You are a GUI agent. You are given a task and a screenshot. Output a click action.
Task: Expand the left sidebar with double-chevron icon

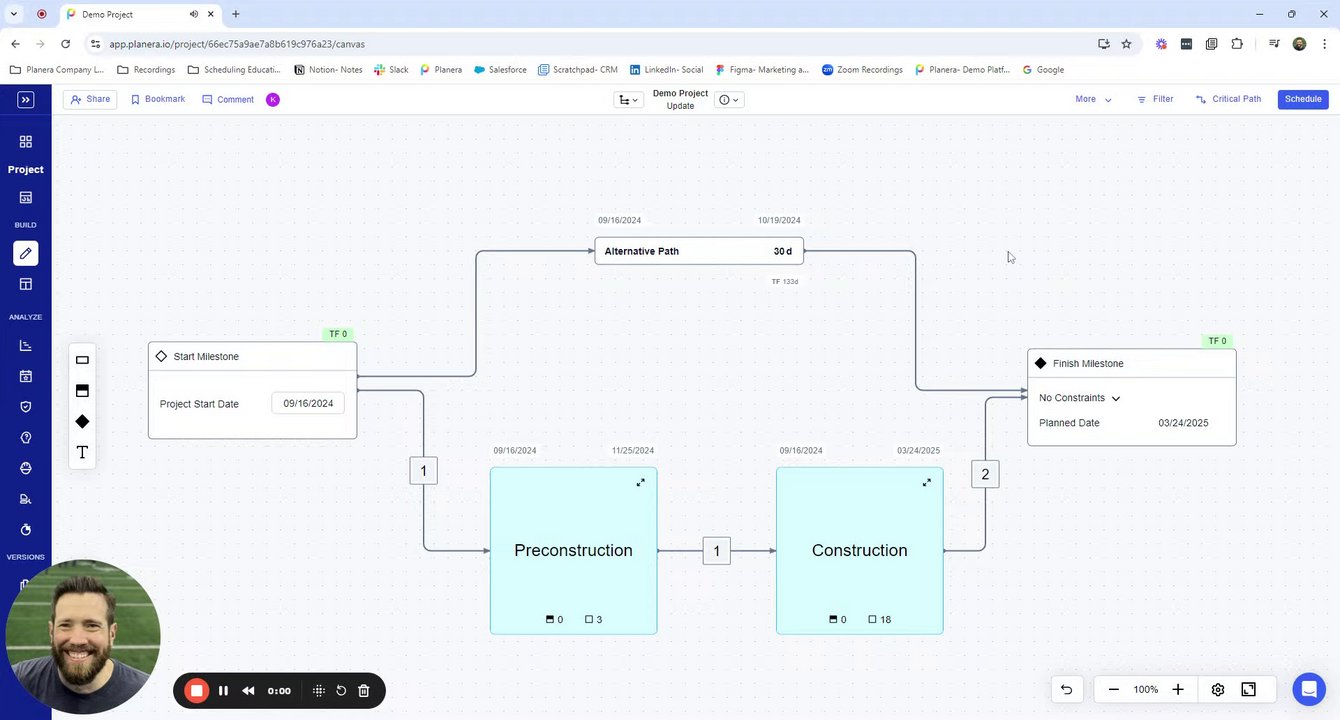pos(25,99)
